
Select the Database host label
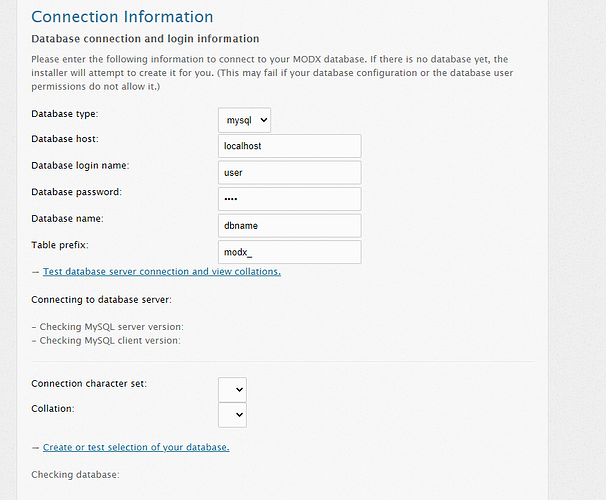tap(65, 139)
